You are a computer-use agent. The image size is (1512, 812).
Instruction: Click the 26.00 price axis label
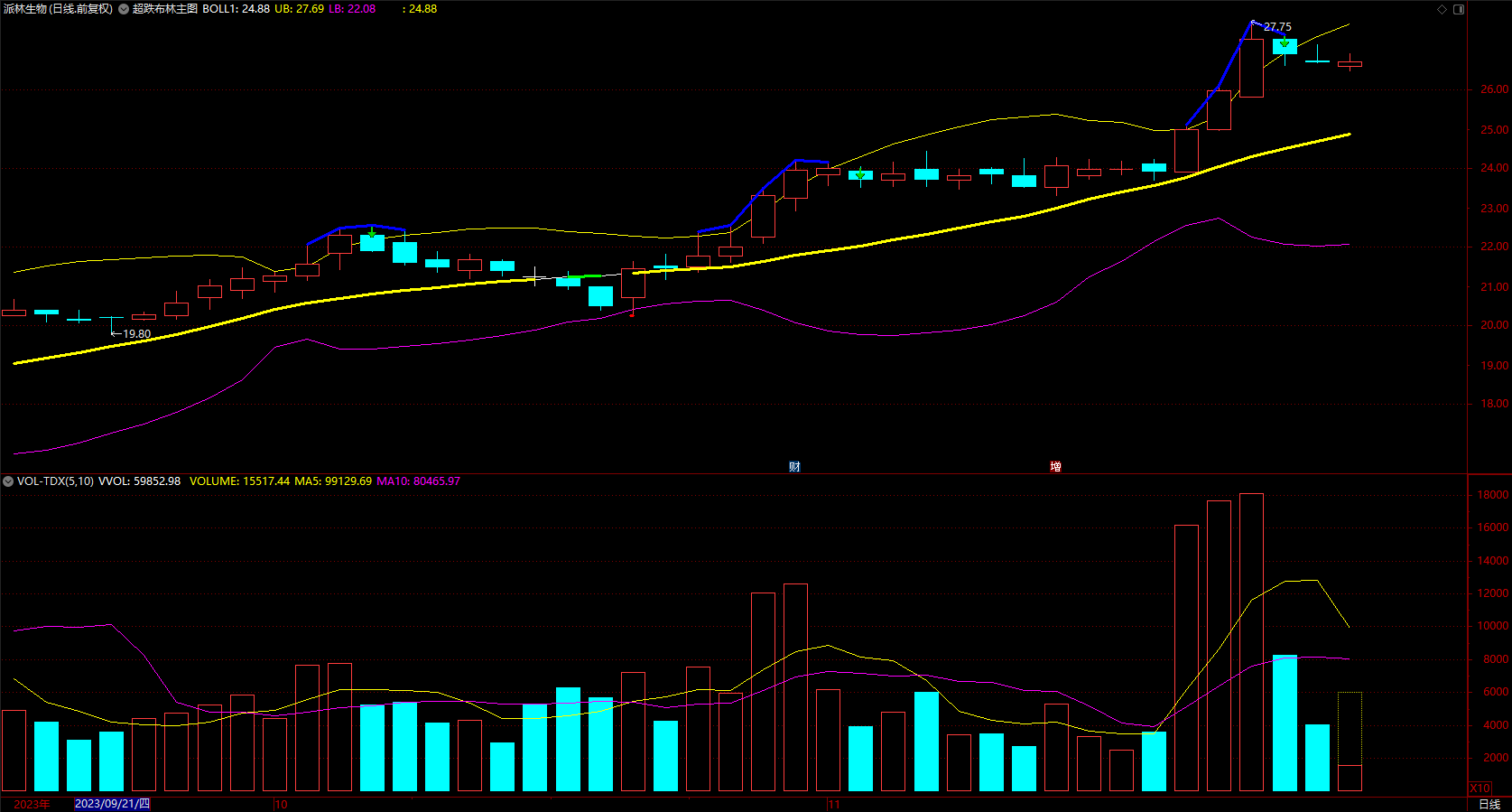click(x=1494, y=89)
